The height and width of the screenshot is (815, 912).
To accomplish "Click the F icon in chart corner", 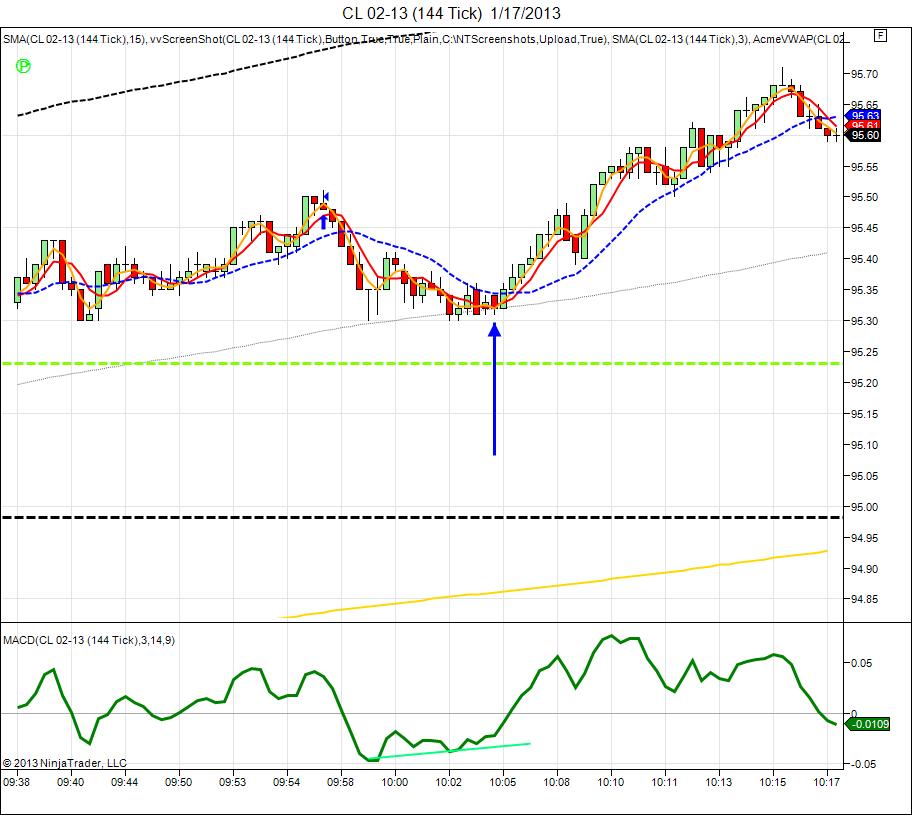I will pos(881,36).
